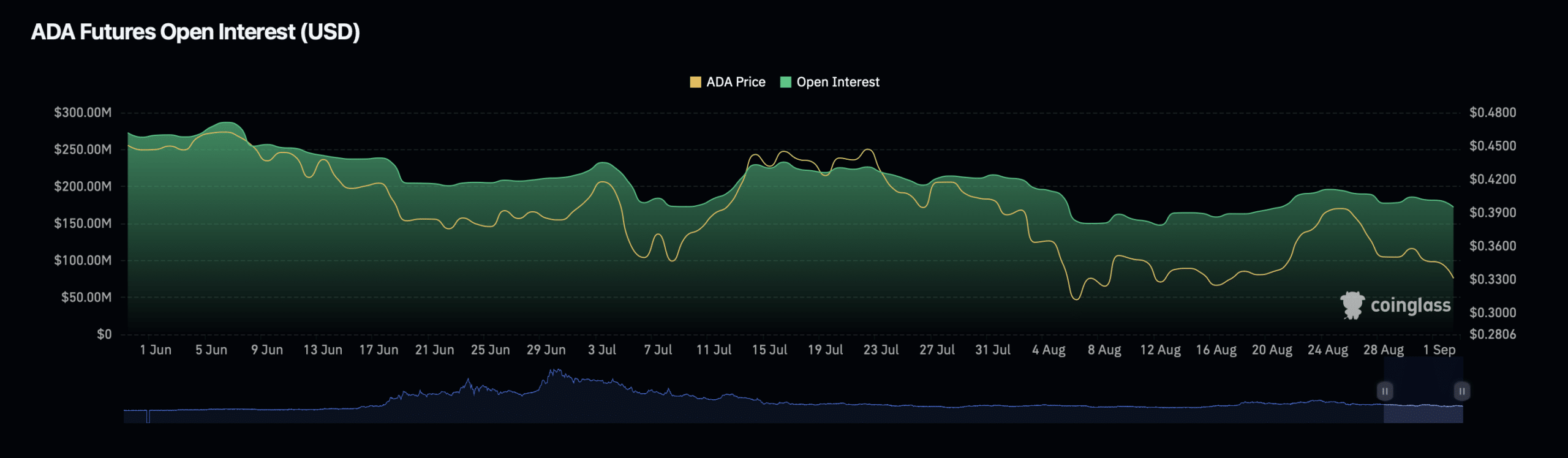Grab the left range slider handle
Screen dimensions: 1568x458
[x=1385, y=391]
